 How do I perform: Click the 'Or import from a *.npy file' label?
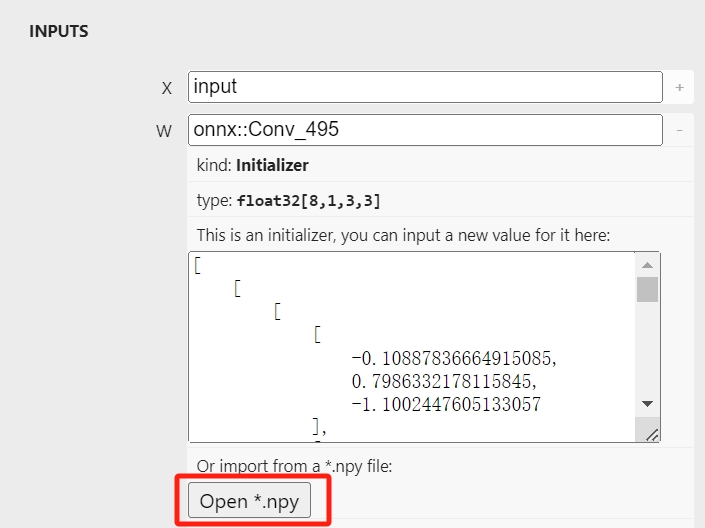click(294, 466)
